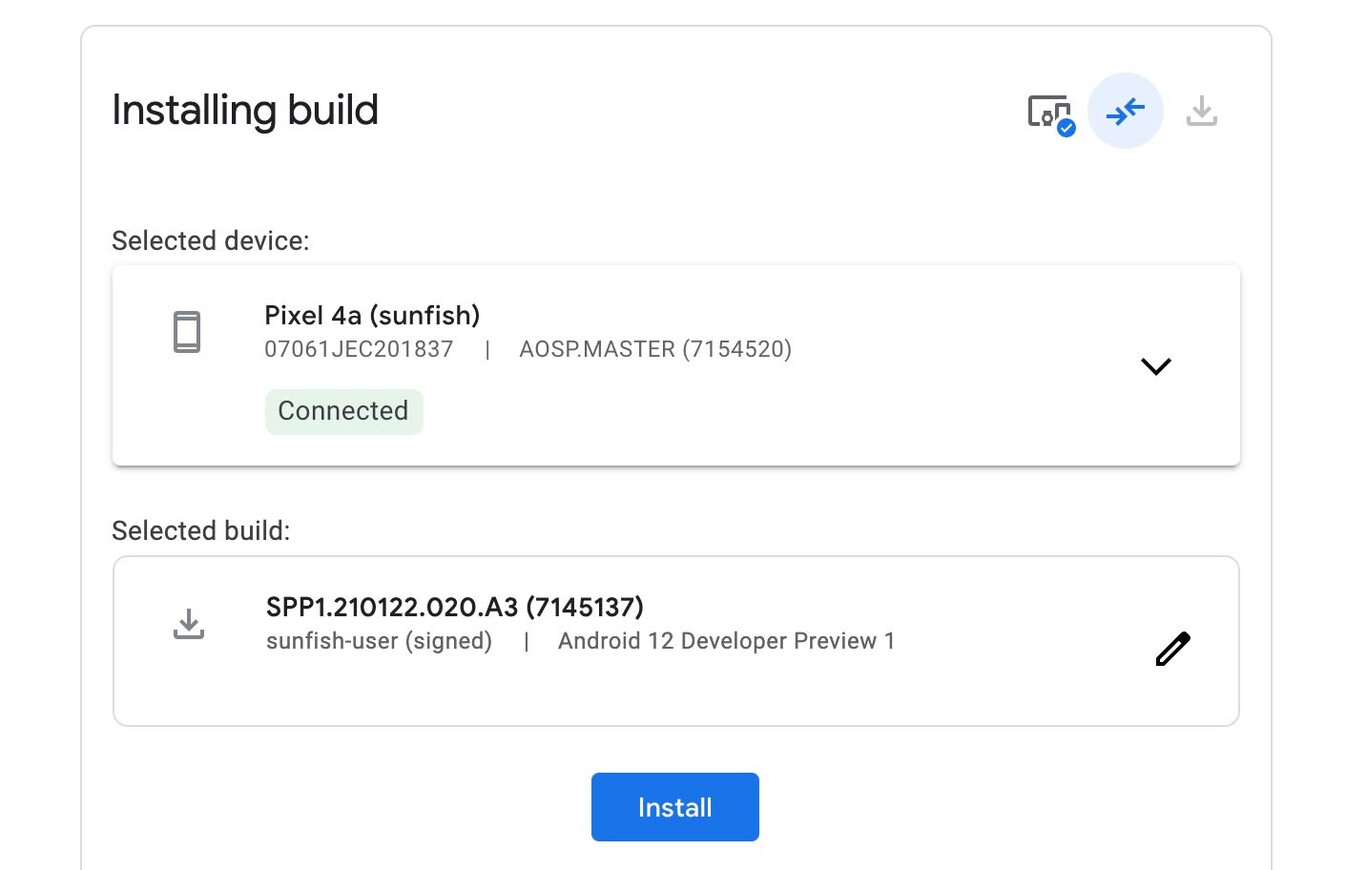The height and width of the screenshot is (870, 1366).
Task: Edit the selected build using the pencil icon
Action: click(1172, 648)
